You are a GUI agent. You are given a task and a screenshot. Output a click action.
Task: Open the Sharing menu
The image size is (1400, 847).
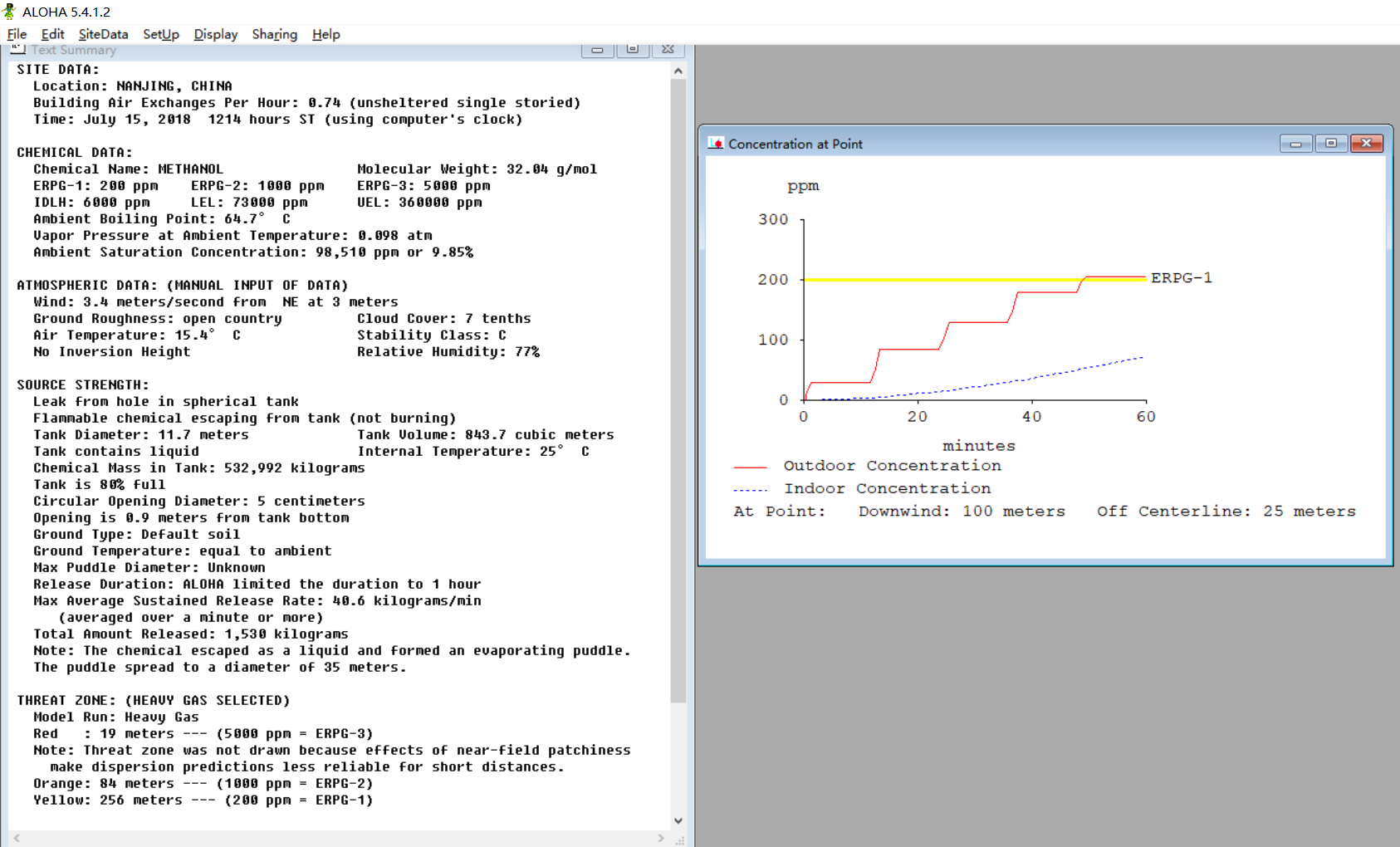coord(275,34)
